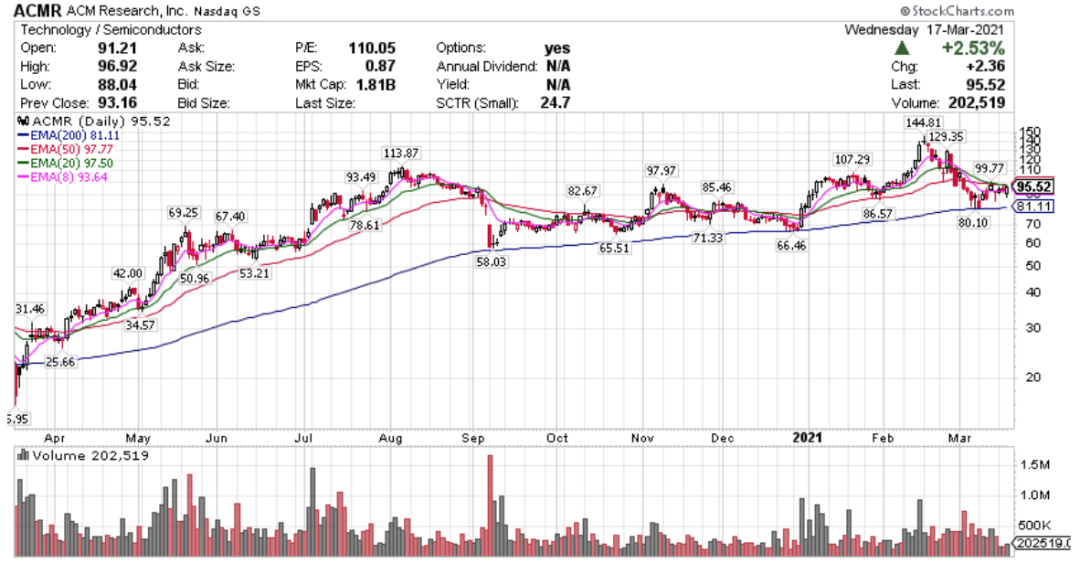Click the Options value yes
The height and width of the screenshot is (574, 1080).
(x=557, y=48)
